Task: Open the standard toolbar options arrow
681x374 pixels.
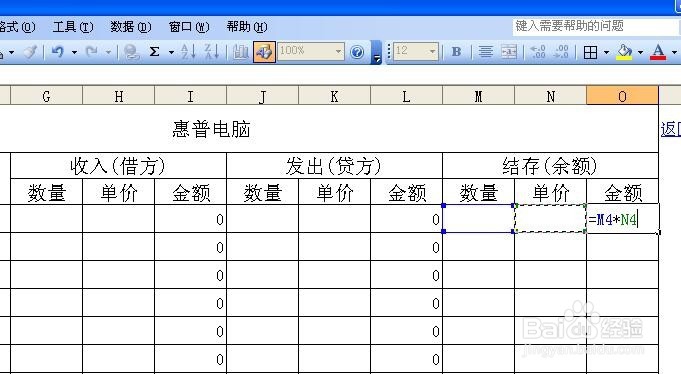Action: [x=376, y=53]
